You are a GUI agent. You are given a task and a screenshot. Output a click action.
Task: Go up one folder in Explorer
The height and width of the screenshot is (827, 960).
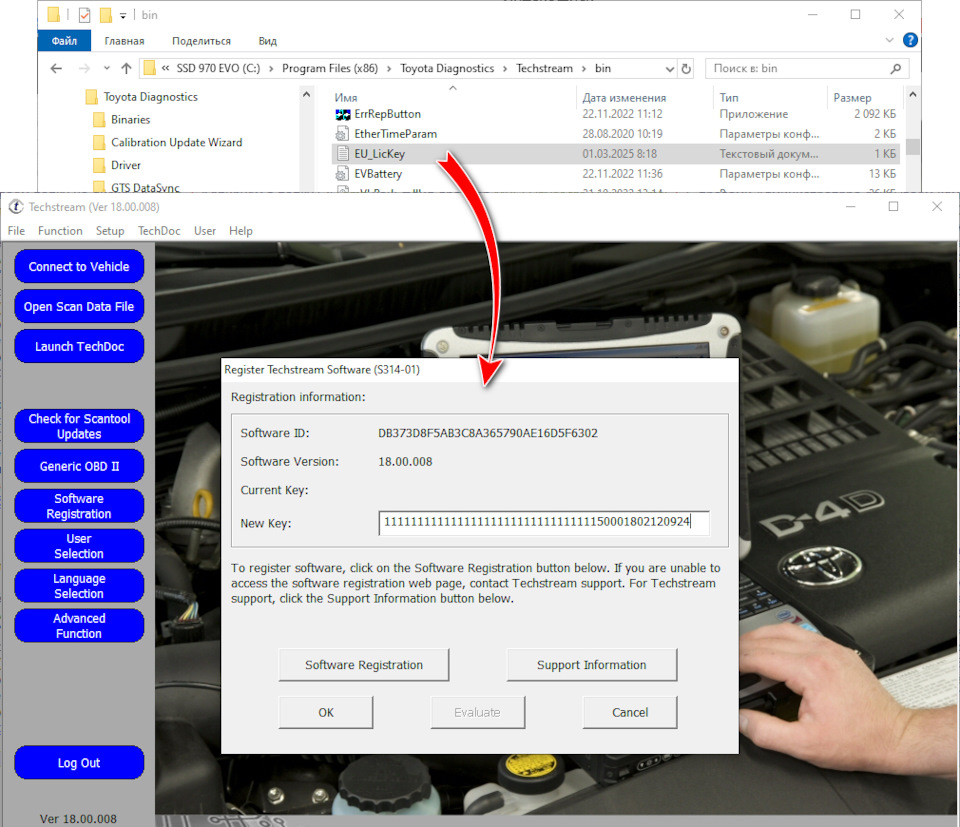pyautogui.click(x=126, y=69)
